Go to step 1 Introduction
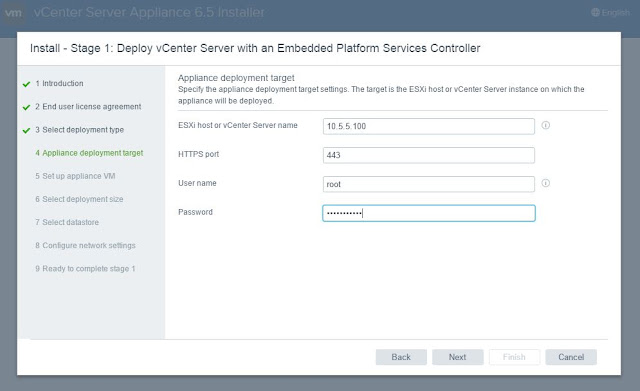Image resolution: width=640 pixels, height=391 pixels. pyautogui.click(x=59, y=83)
